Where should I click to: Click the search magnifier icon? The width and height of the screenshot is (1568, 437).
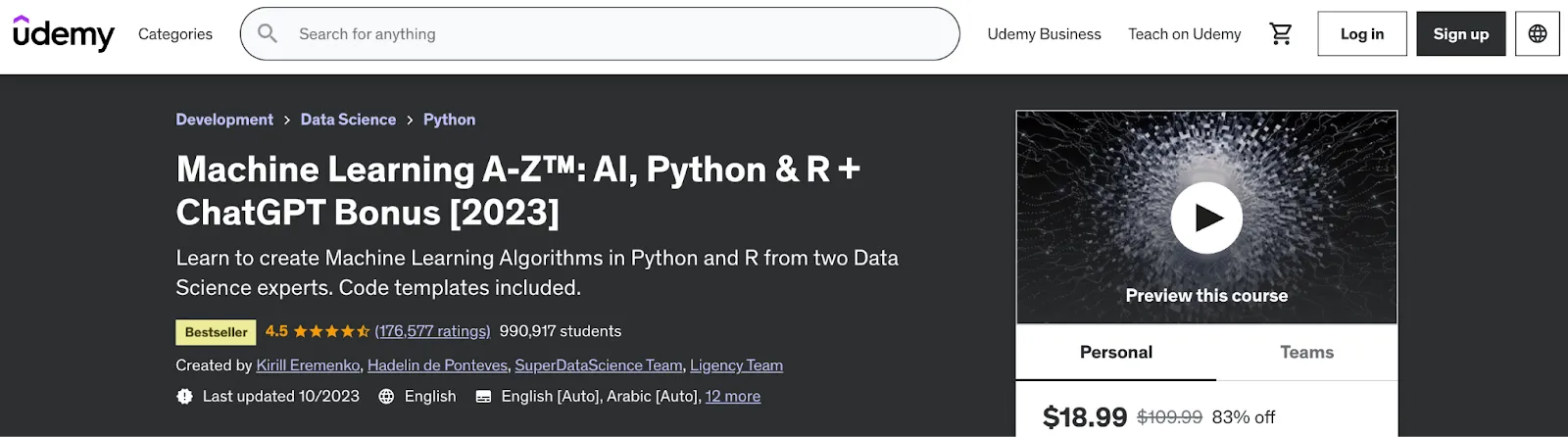268,34
